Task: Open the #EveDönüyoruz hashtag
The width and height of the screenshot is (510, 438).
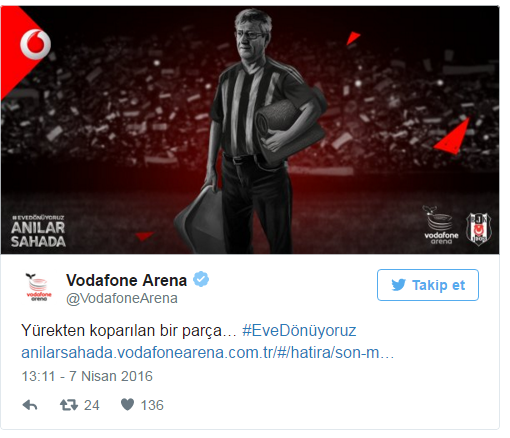Action: pyautogui.click(x=299, y=331)
